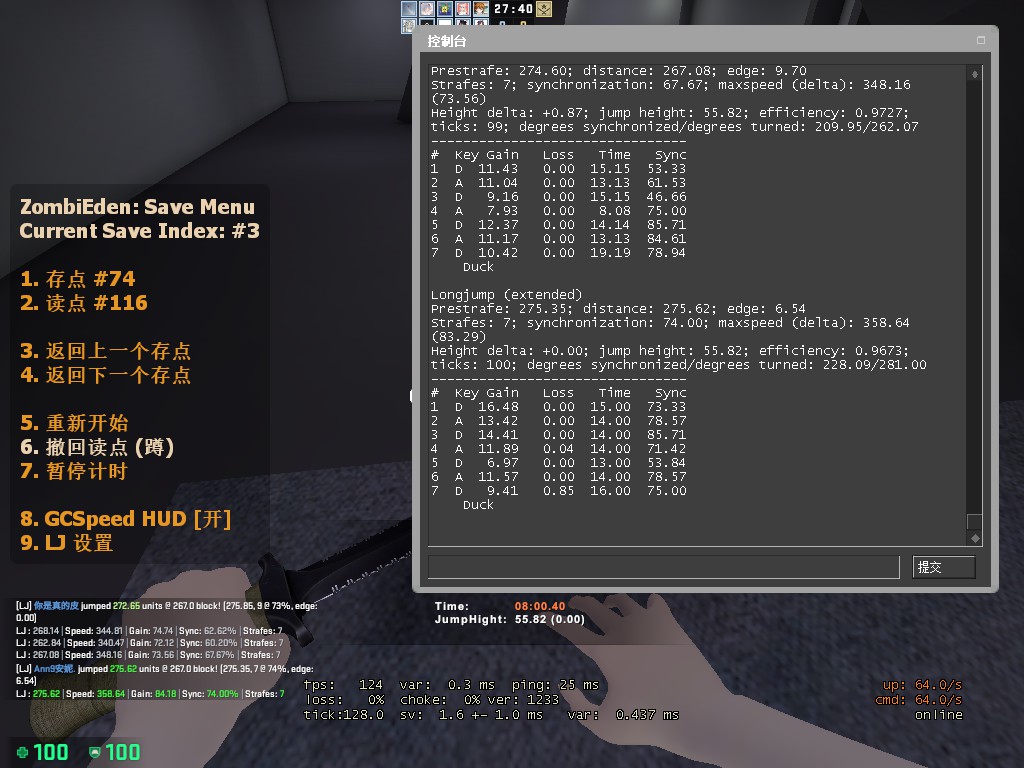Toggle GCSpeed HUD [开] option
The height and width of the screenshot is (768, 1024).
126,519
